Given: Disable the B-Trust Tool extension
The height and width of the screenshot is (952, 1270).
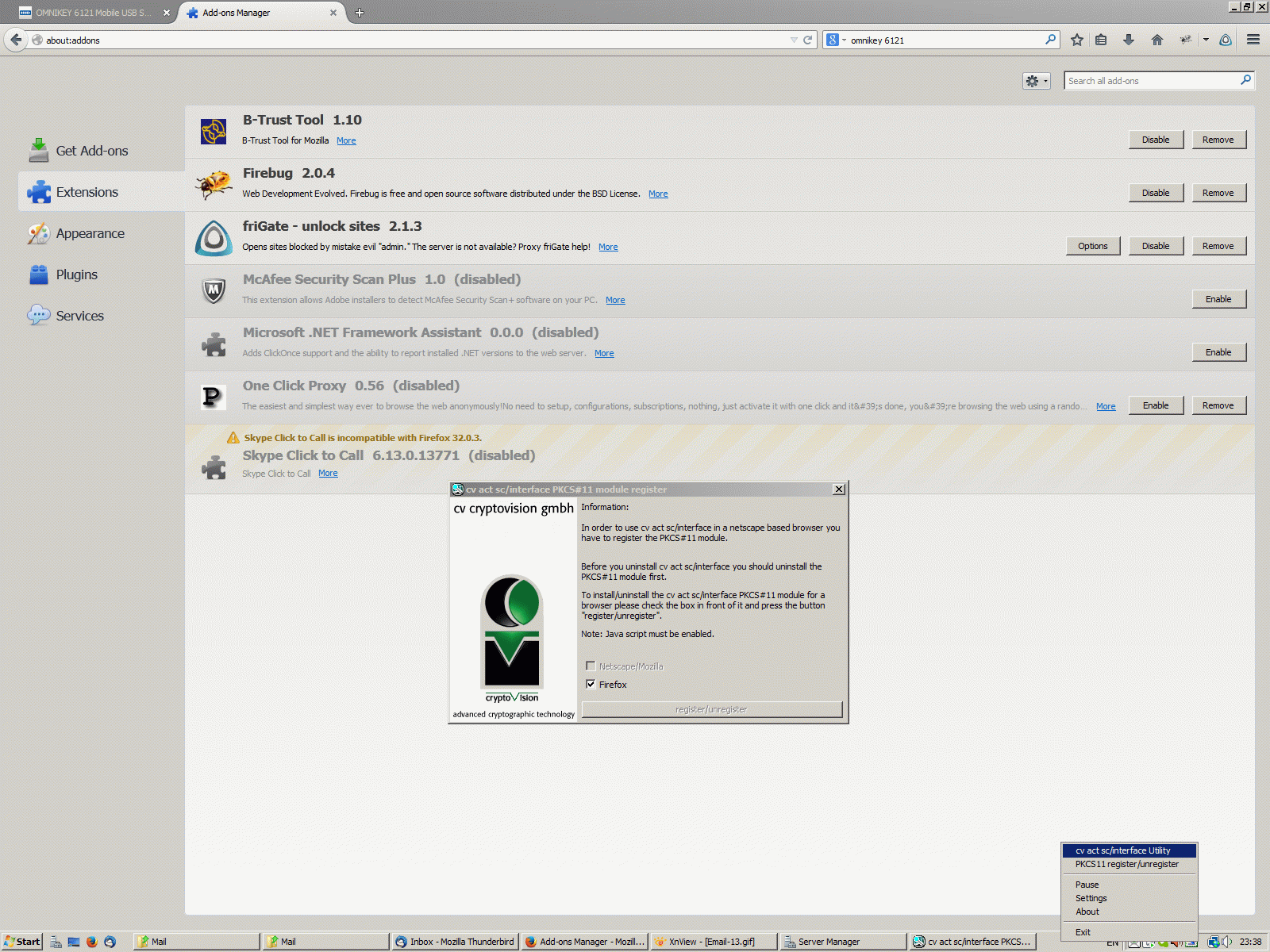Looking at the screenshot, I should coord(1156,140).
